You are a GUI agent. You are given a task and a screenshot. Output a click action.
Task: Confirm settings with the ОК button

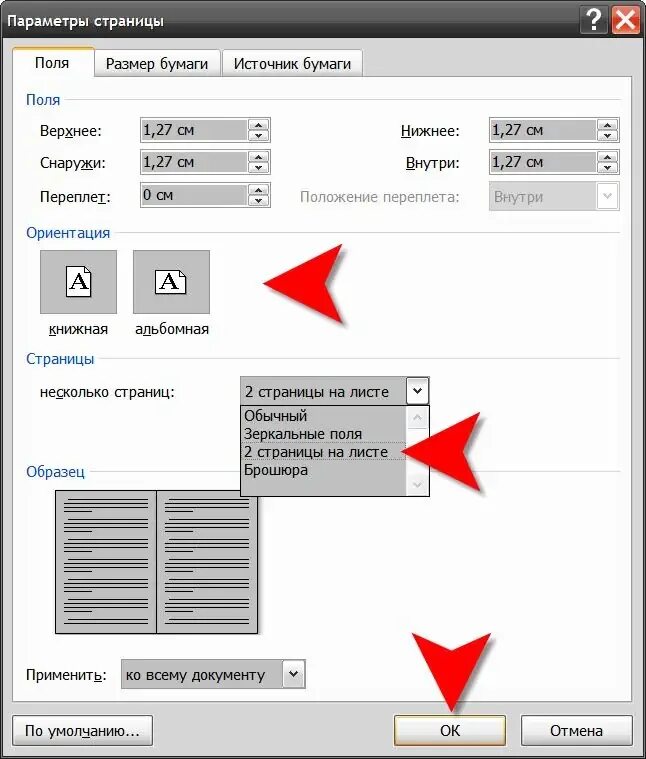coord(450,730)
